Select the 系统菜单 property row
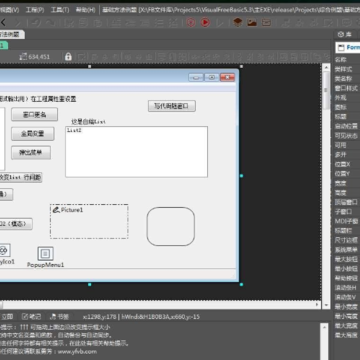360x360 pixels. (347, 250)
